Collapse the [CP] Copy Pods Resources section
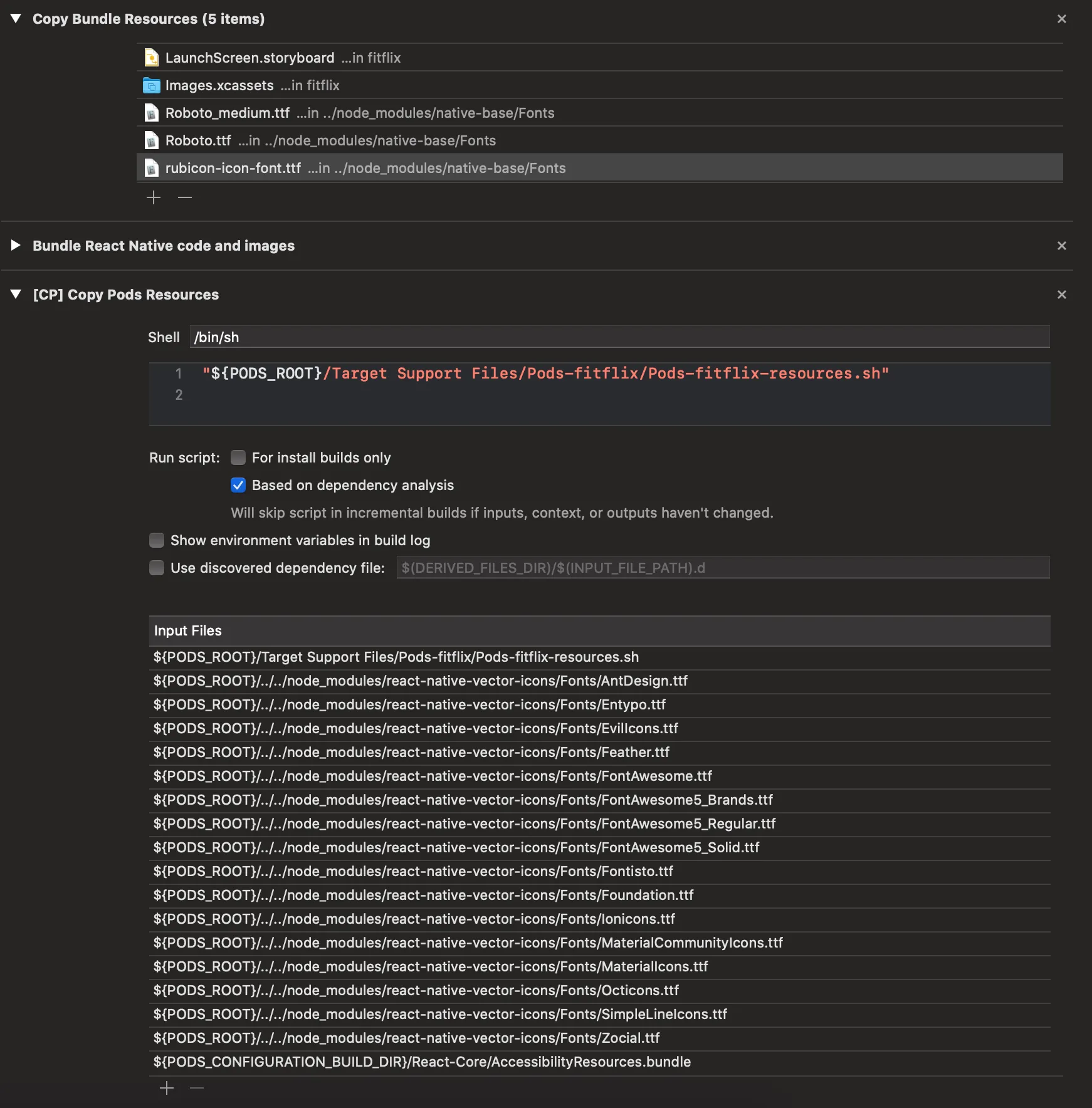Screen dimensions: 1092x1108 point(16,295)
